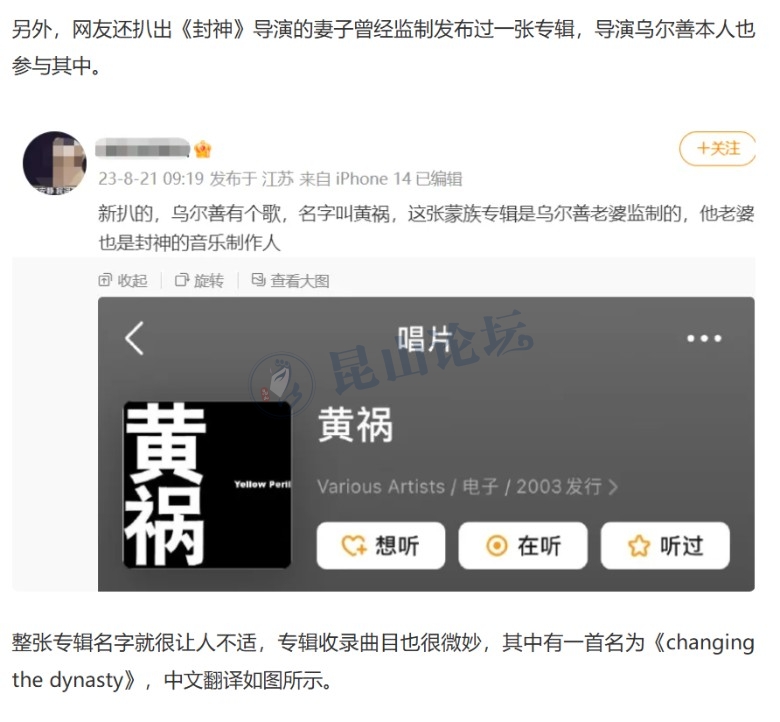
Task: Tap the back arrow on record page
Action: pos(134,338)
